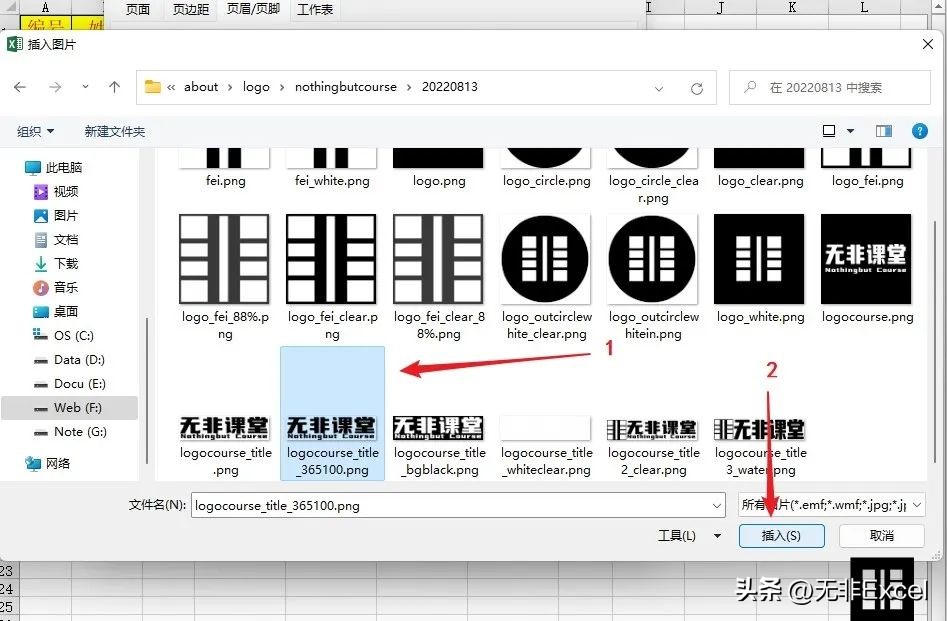This screenshot has width=947, height=621.
Task: Switch to 页面 tab in Page Setup
Action: [138, 9]
